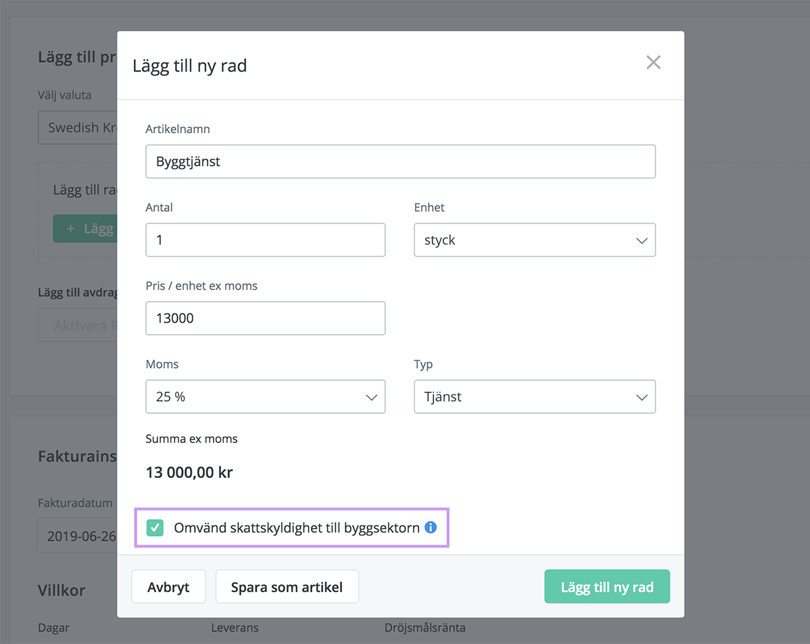Confirm with the green Lägg till ny rad button
This screenshot has height=644, width=810.
tap(606, 587)
